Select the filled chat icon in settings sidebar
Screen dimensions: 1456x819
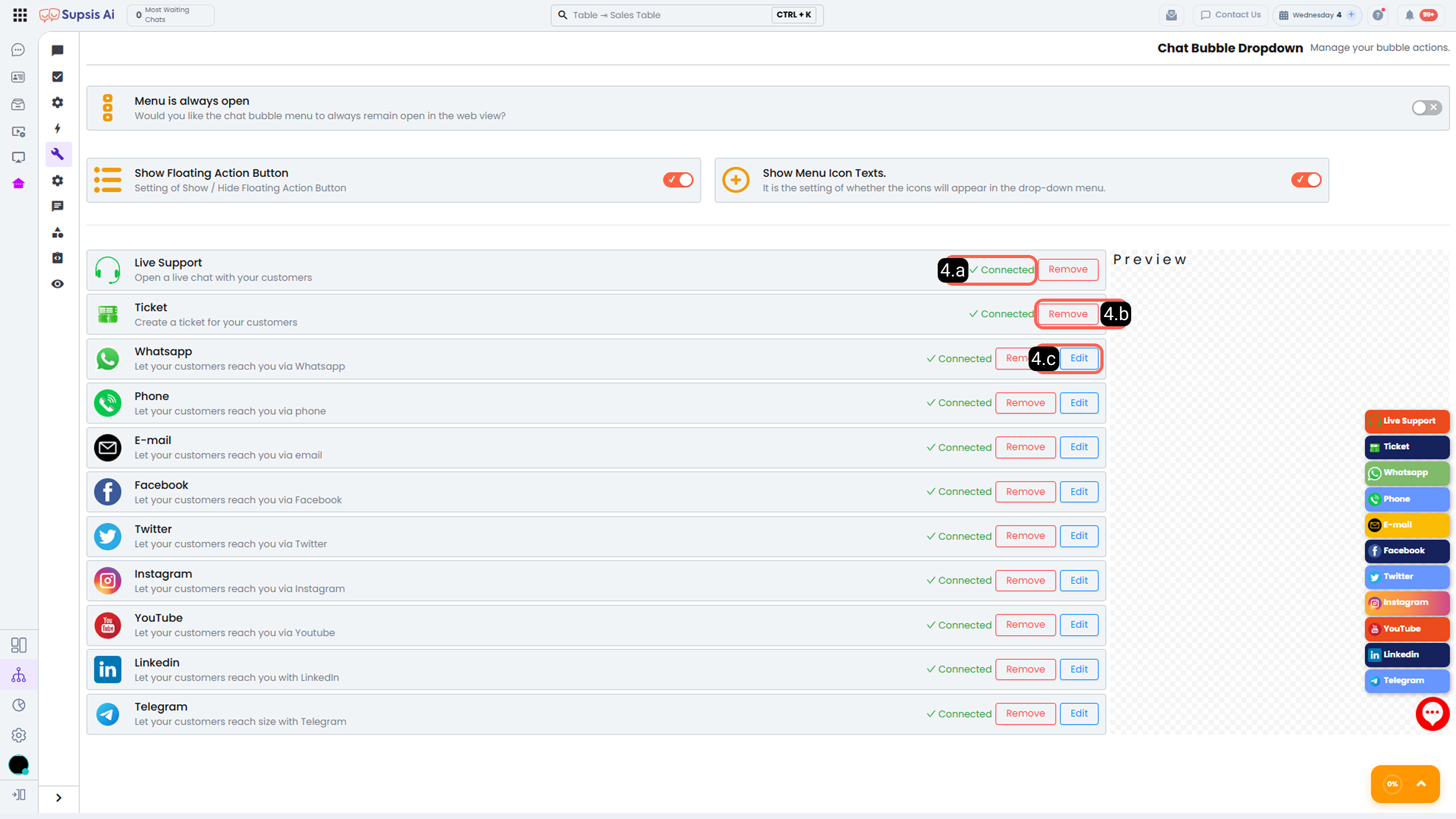point(58,50)
